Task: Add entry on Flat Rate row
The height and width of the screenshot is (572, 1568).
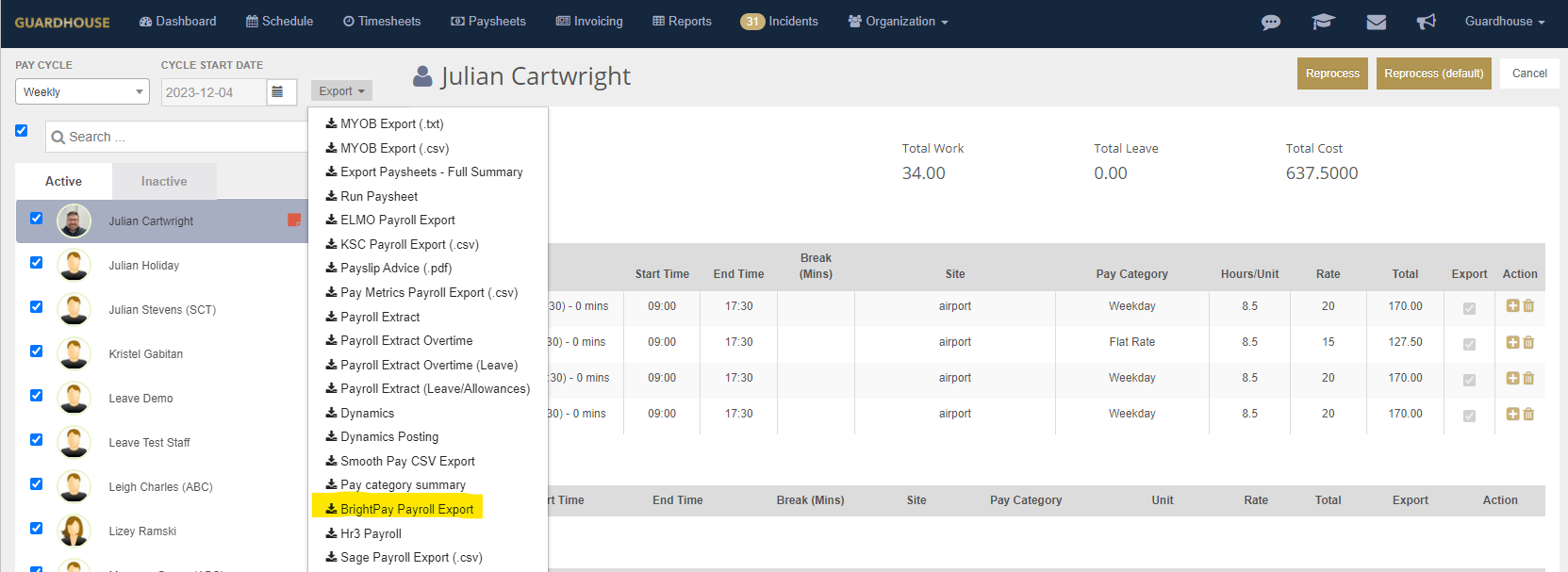Action: [x=1512, y=342]
